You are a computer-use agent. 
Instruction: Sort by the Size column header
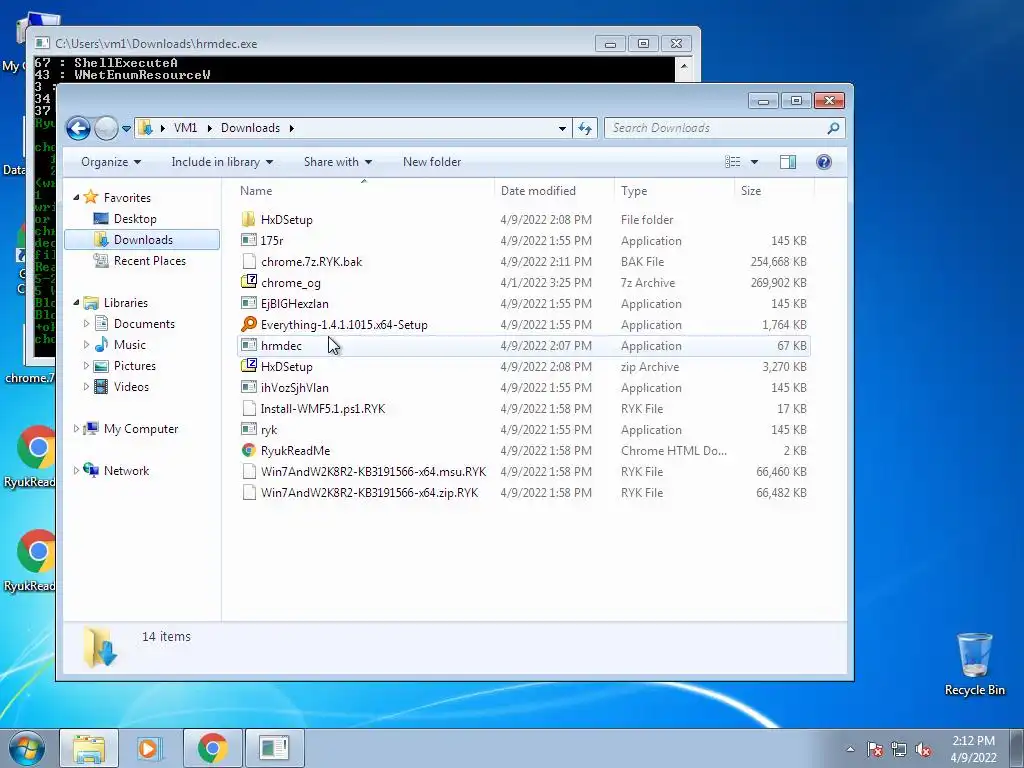(x=775, y=191)
